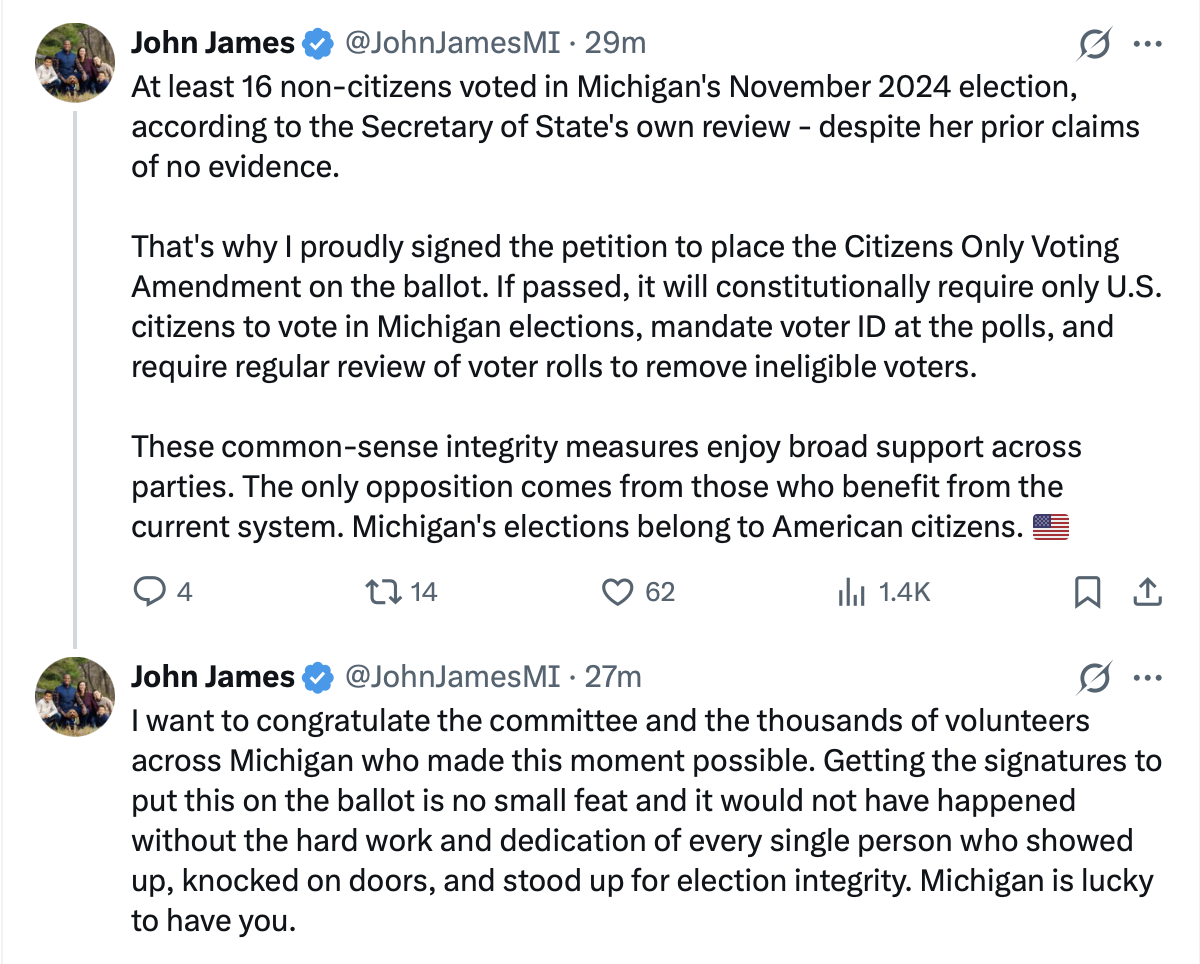Click John James avatar on first tweet

point(75,62)
